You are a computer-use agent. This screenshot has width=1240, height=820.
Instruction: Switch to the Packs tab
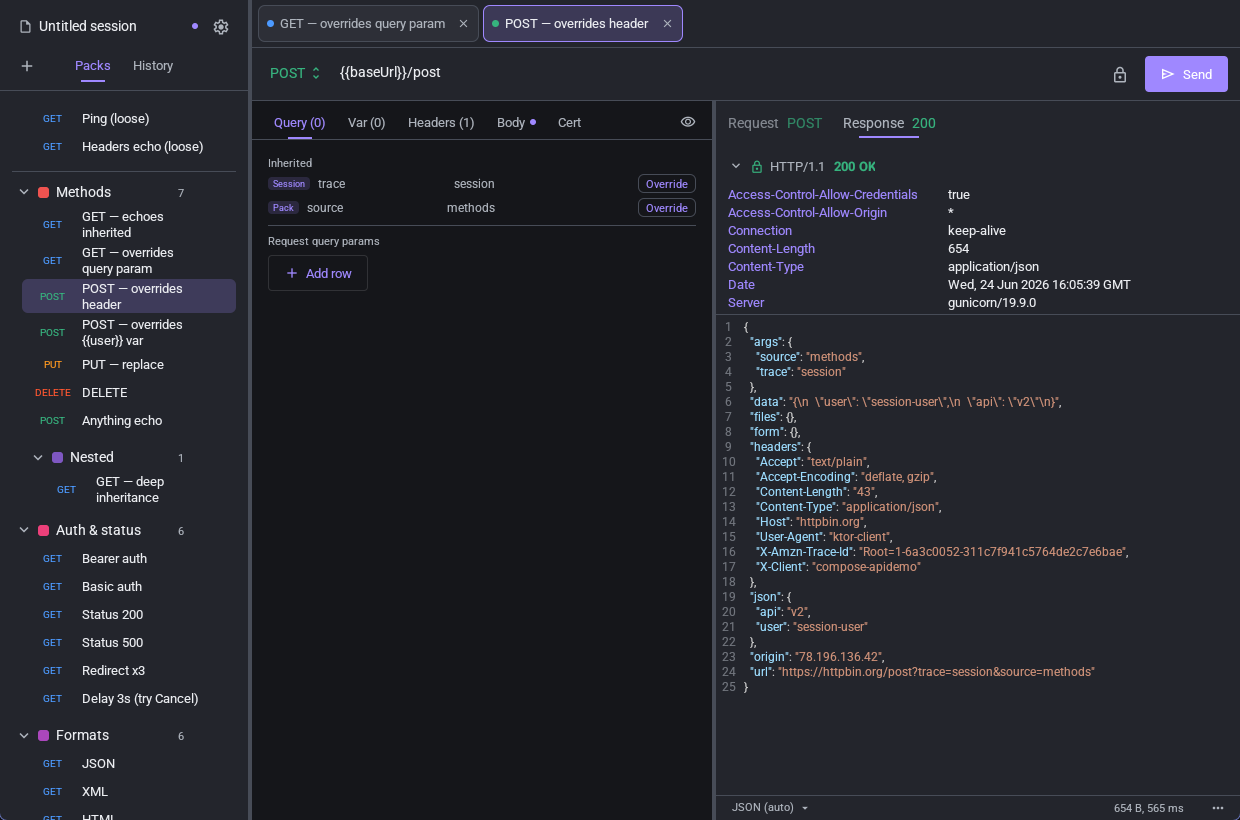tap(93, 66)
